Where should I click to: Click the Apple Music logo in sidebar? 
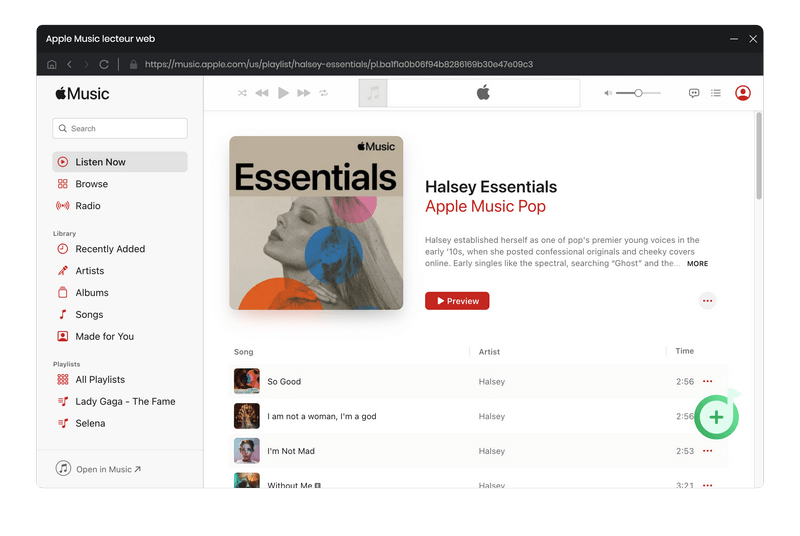[x=82, y=94]
